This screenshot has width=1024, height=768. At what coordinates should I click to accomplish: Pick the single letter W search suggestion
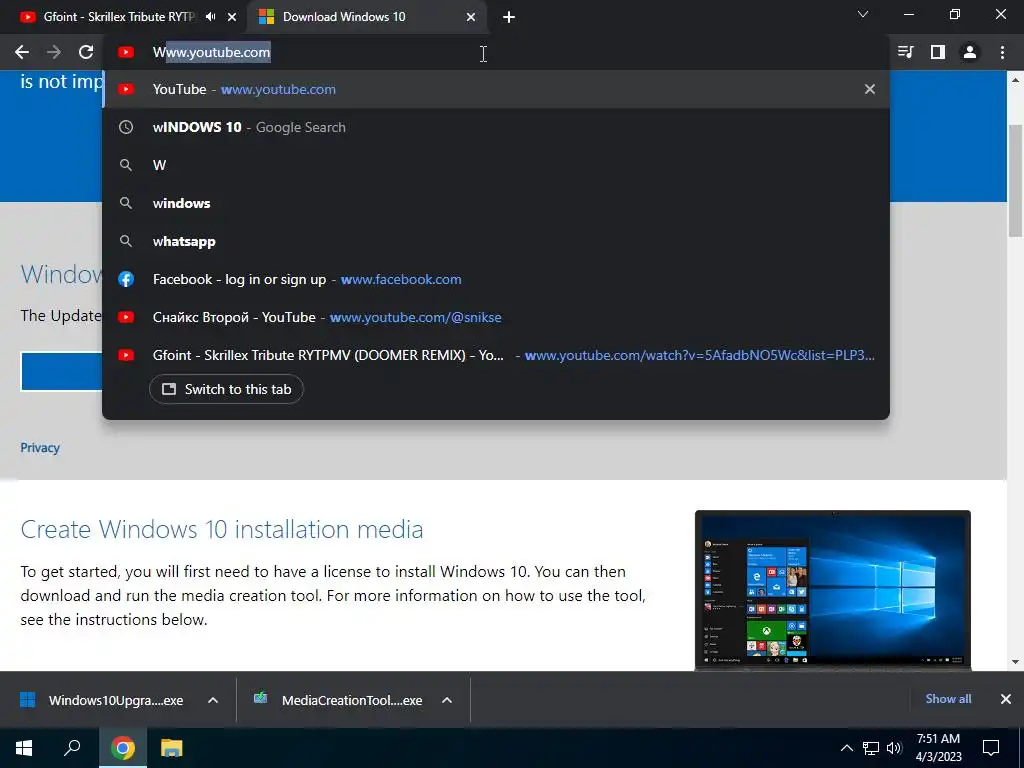tap(496, 165)
